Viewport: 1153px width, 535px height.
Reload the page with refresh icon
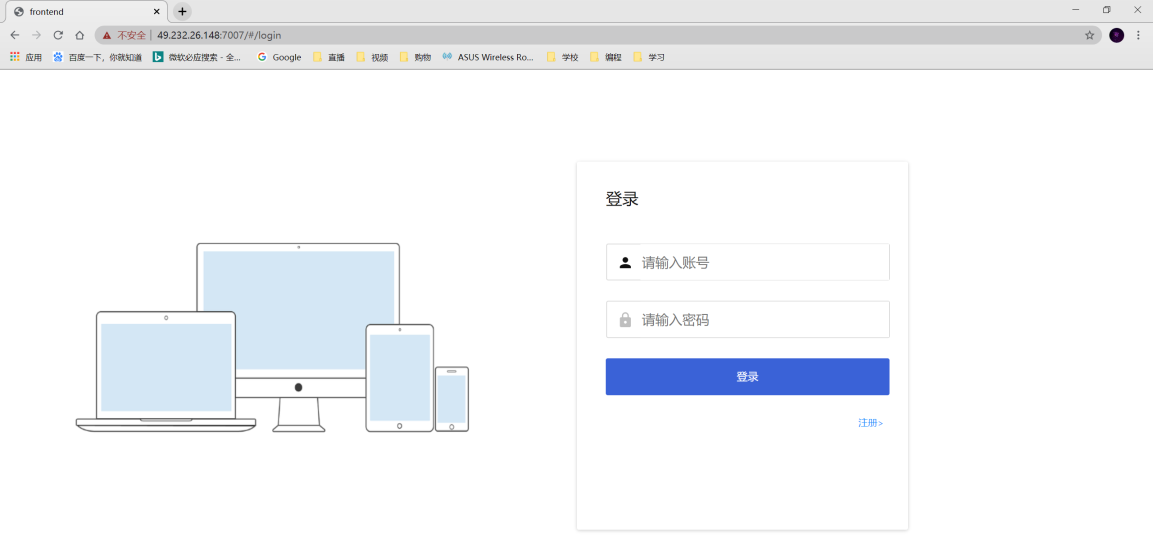[58, 35]
